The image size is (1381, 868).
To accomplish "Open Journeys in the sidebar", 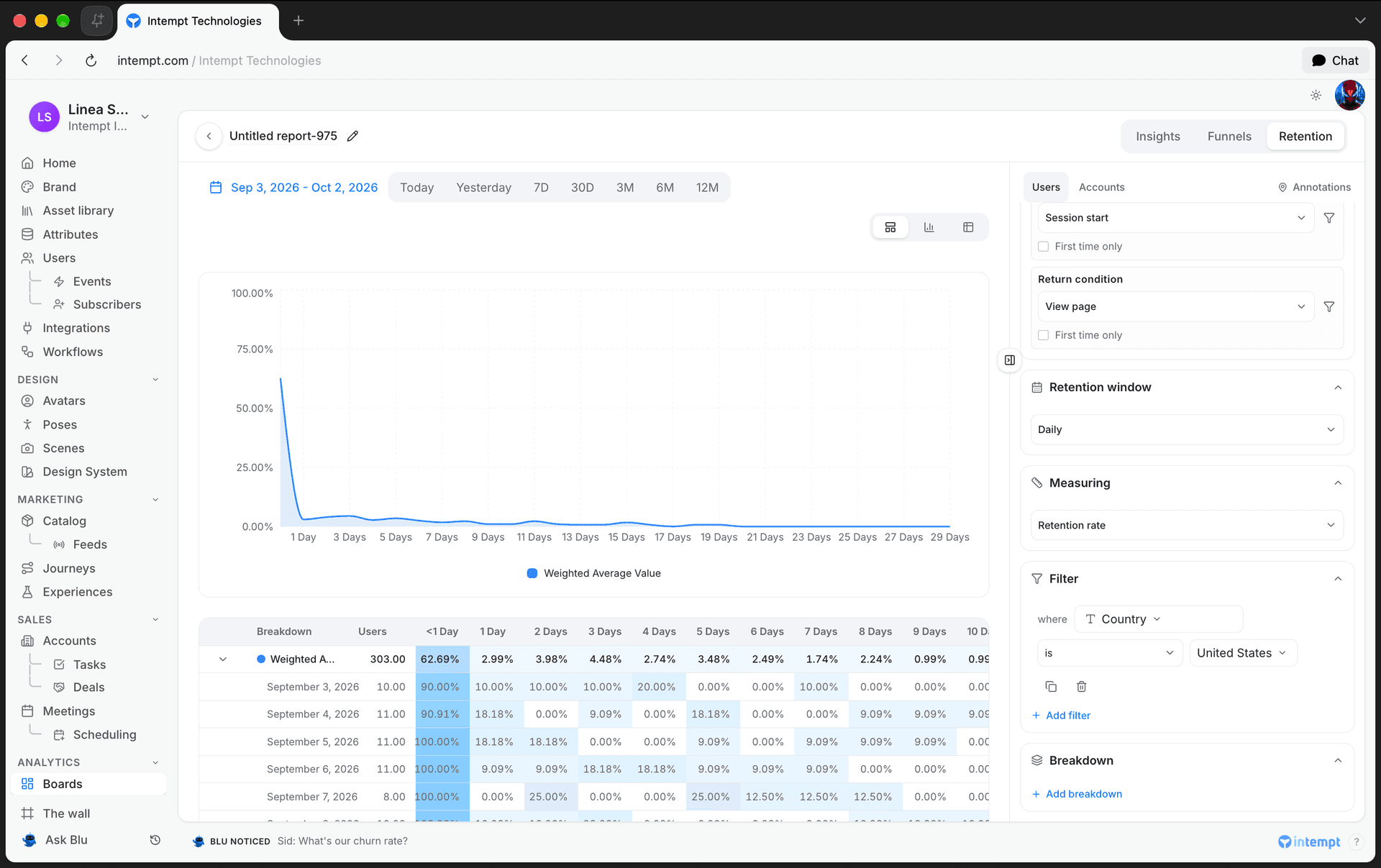I will (69, 568).
